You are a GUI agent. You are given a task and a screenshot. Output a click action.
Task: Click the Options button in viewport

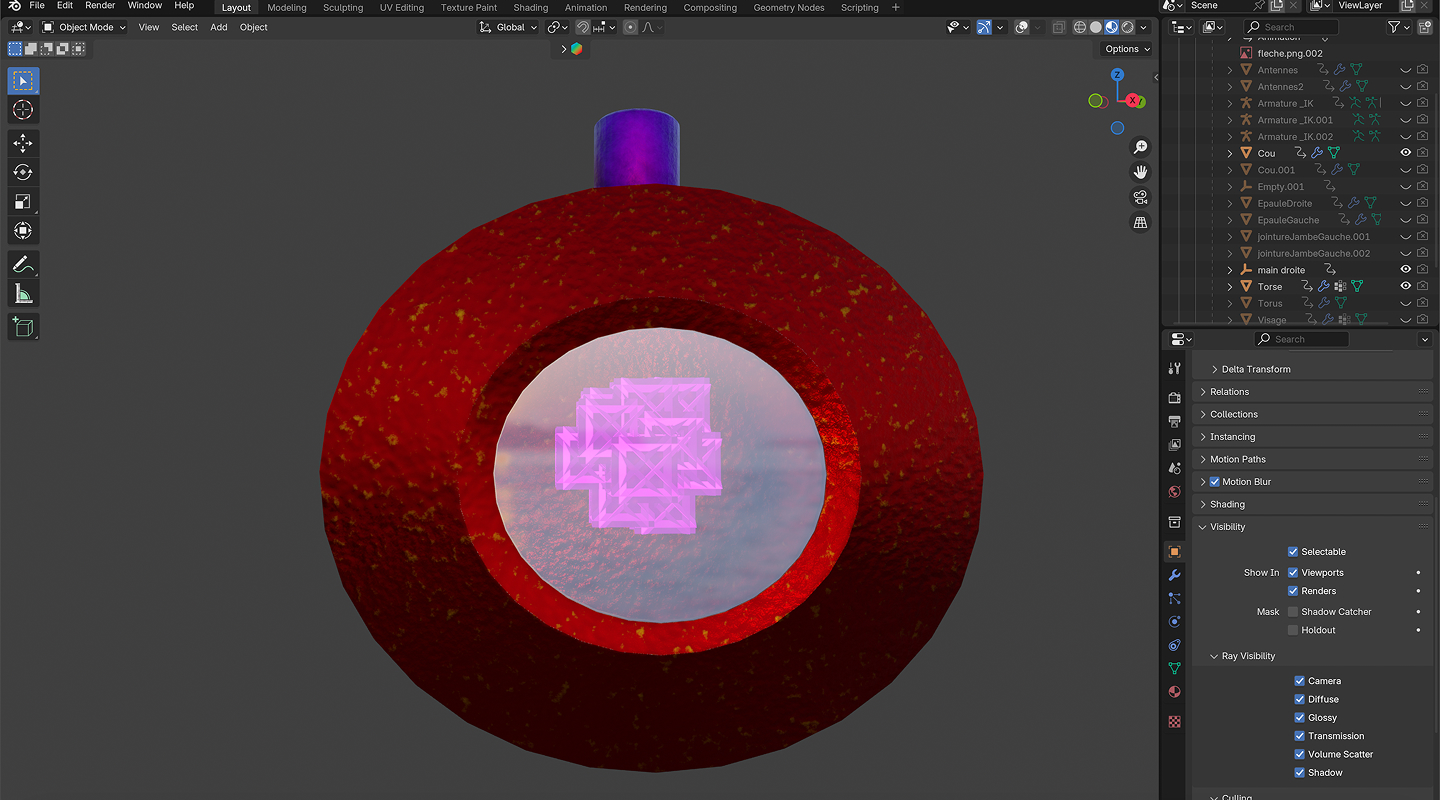click(x=1126, y=49)
